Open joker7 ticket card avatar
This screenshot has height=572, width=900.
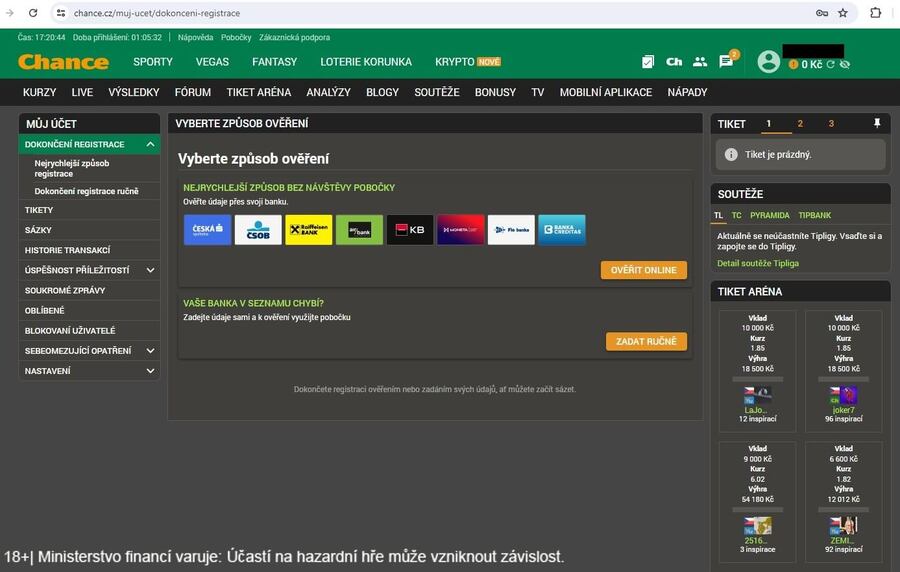[843, 395]
